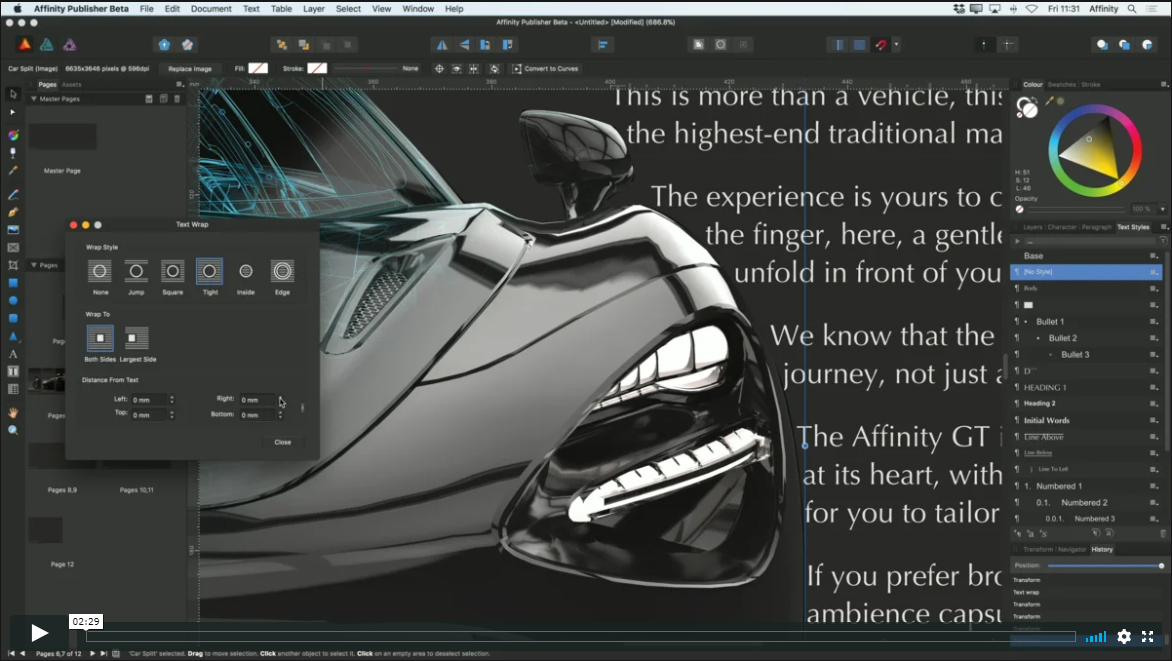Image resolution: width=1172 pixels, height=661 pixels.
Task: Open the options menu for Bullet 1 style
Action: 1154,322
